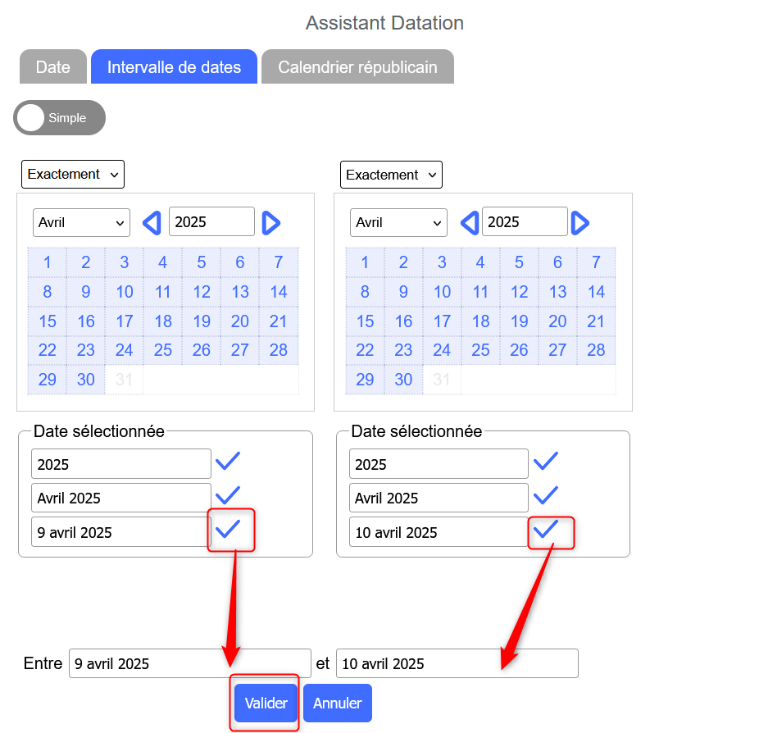759x733 pixels.
Task: Click previous year arrow in left calendar
Action: (x=152, y=222)
